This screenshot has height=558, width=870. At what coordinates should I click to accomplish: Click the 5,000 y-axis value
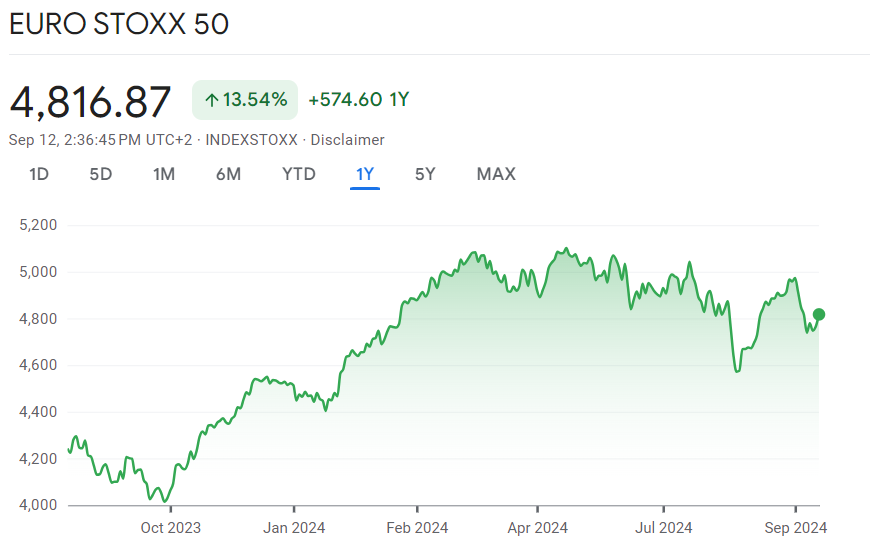pyautogui.click(x=38, y=272)
